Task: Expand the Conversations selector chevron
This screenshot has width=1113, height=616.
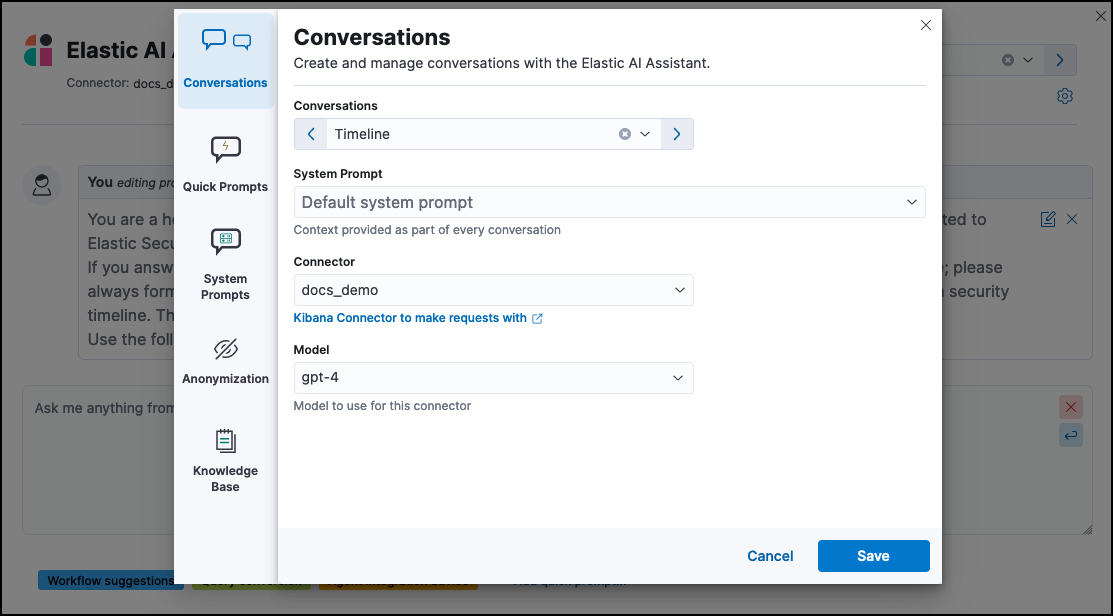Action: point(645,133)
